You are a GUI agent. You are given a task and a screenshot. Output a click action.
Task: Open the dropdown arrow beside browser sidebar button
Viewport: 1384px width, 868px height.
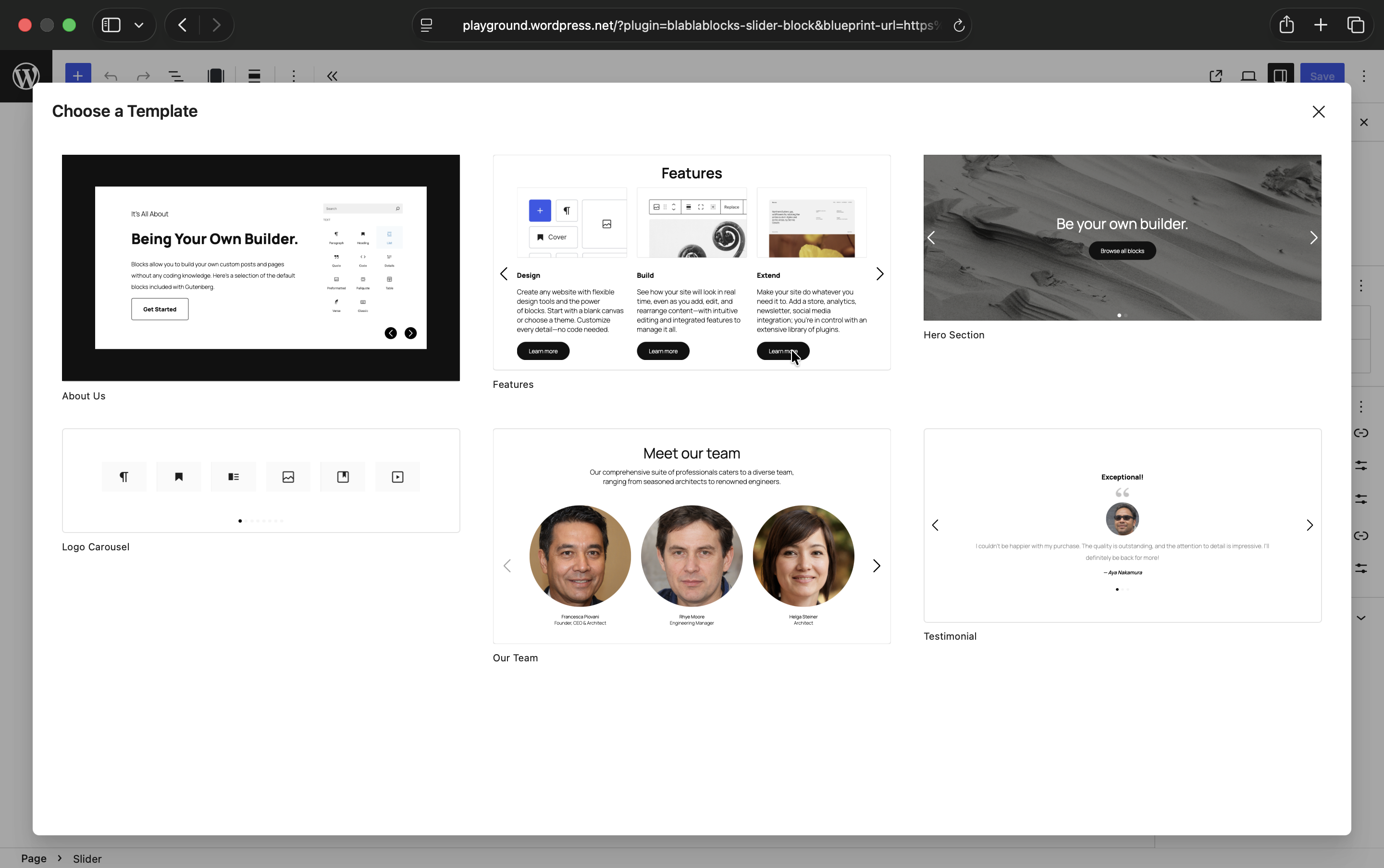pos(139,25)
